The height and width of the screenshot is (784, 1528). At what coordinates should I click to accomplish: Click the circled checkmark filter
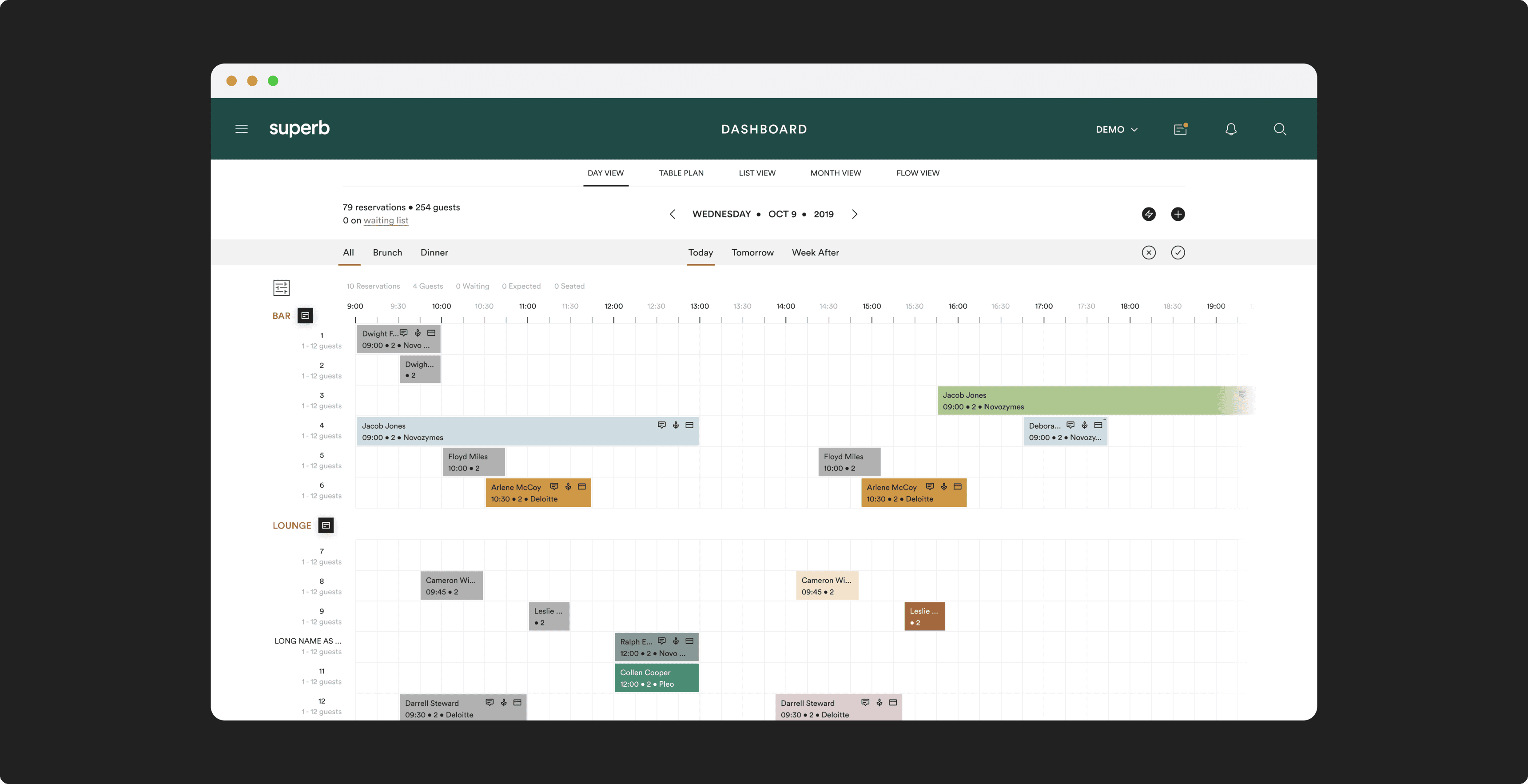(1178, 253)
